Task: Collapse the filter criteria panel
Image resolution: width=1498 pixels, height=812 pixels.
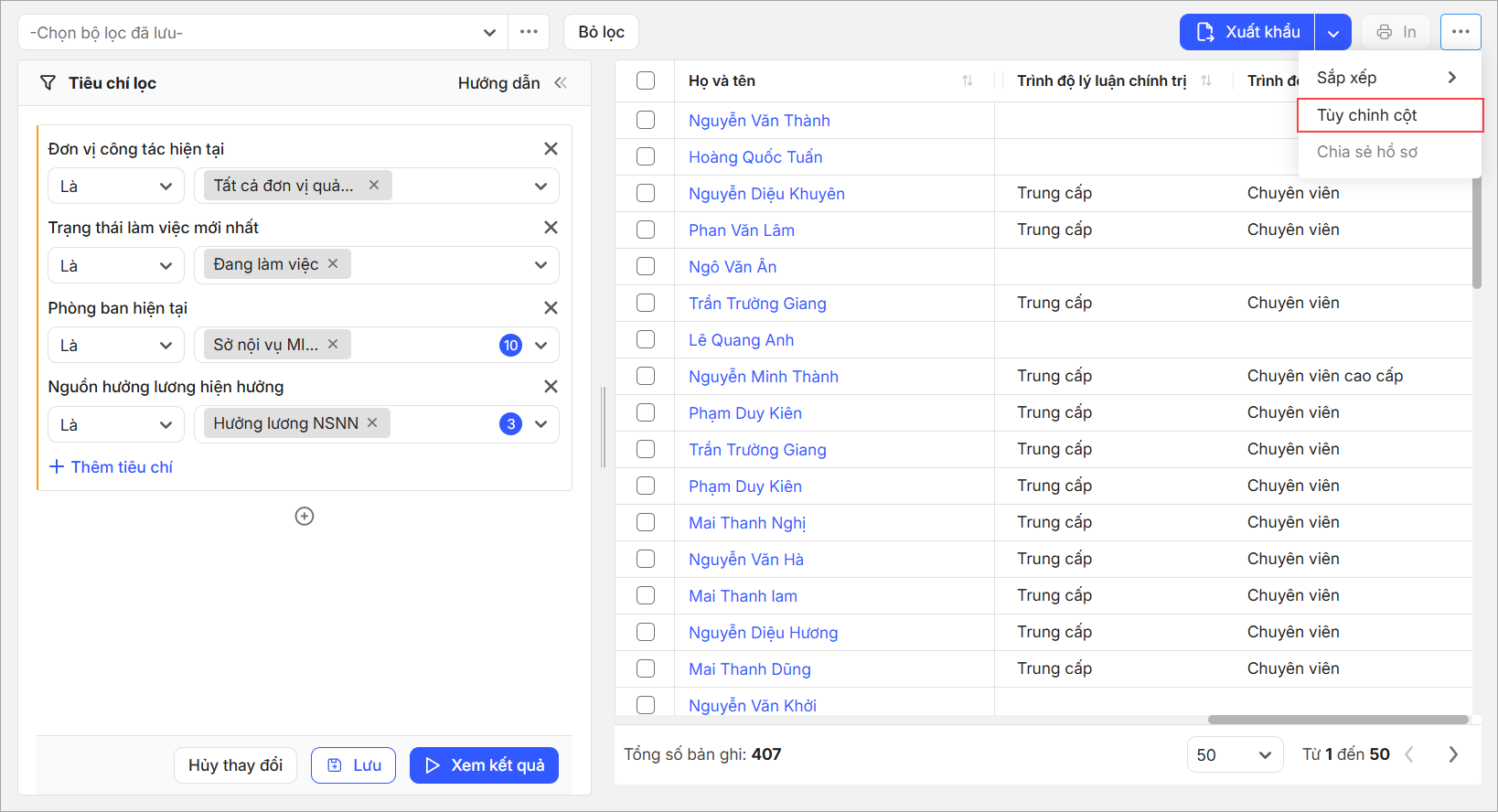Action: coord(561,83)
